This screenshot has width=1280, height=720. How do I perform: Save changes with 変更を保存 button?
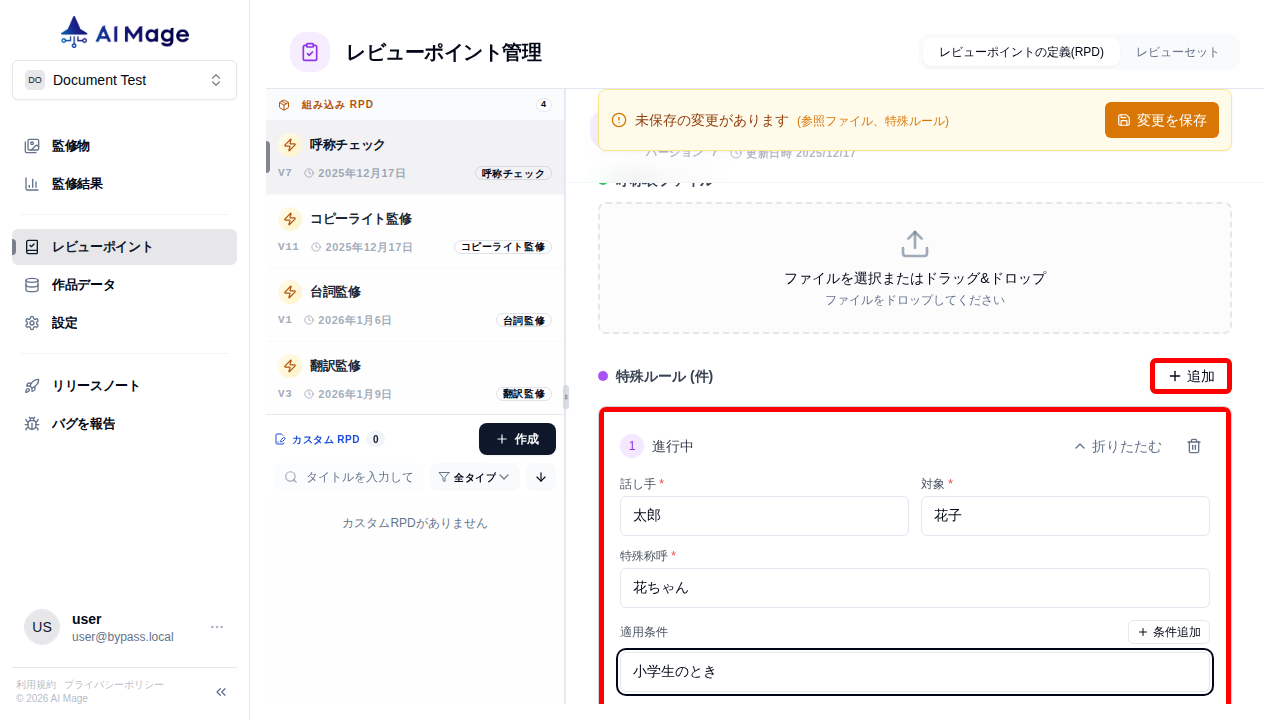[1161, 119]
